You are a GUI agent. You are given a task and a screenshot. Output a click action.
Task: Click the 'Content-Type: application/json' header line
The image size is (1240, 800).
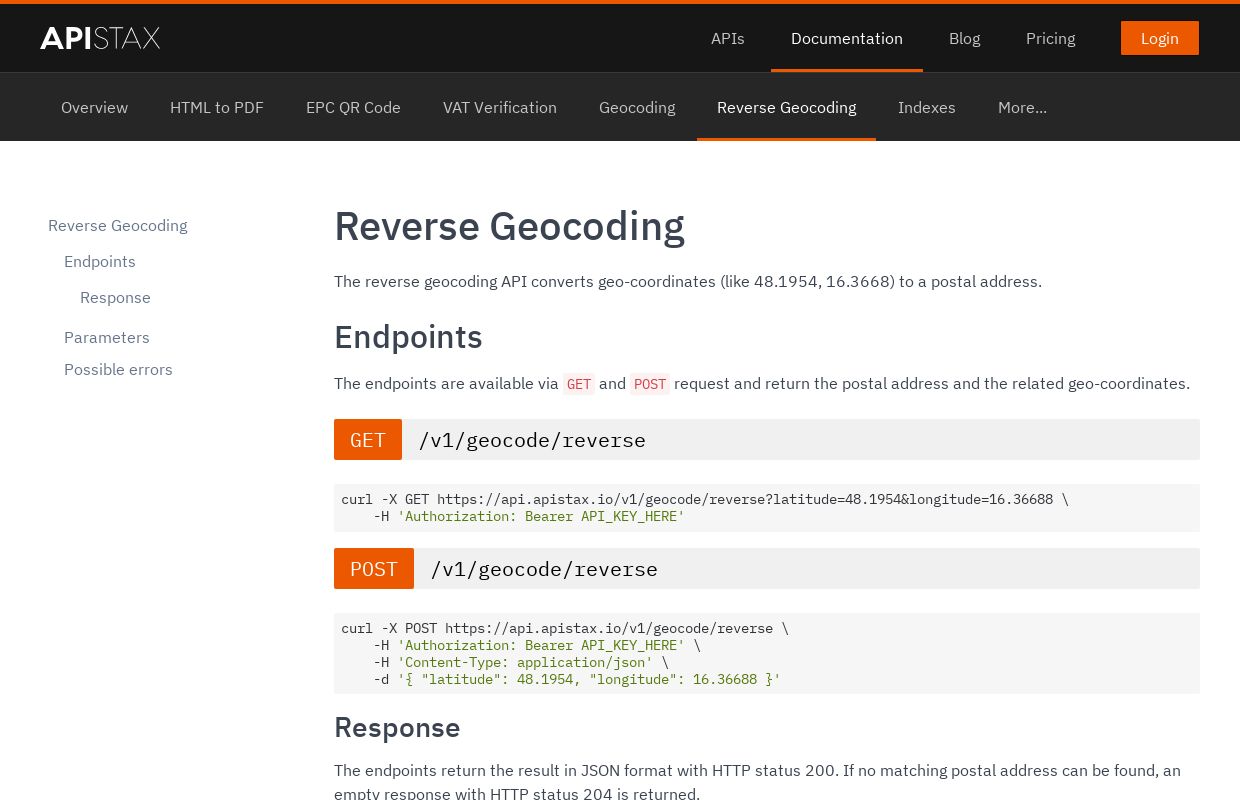coord(521,662)
